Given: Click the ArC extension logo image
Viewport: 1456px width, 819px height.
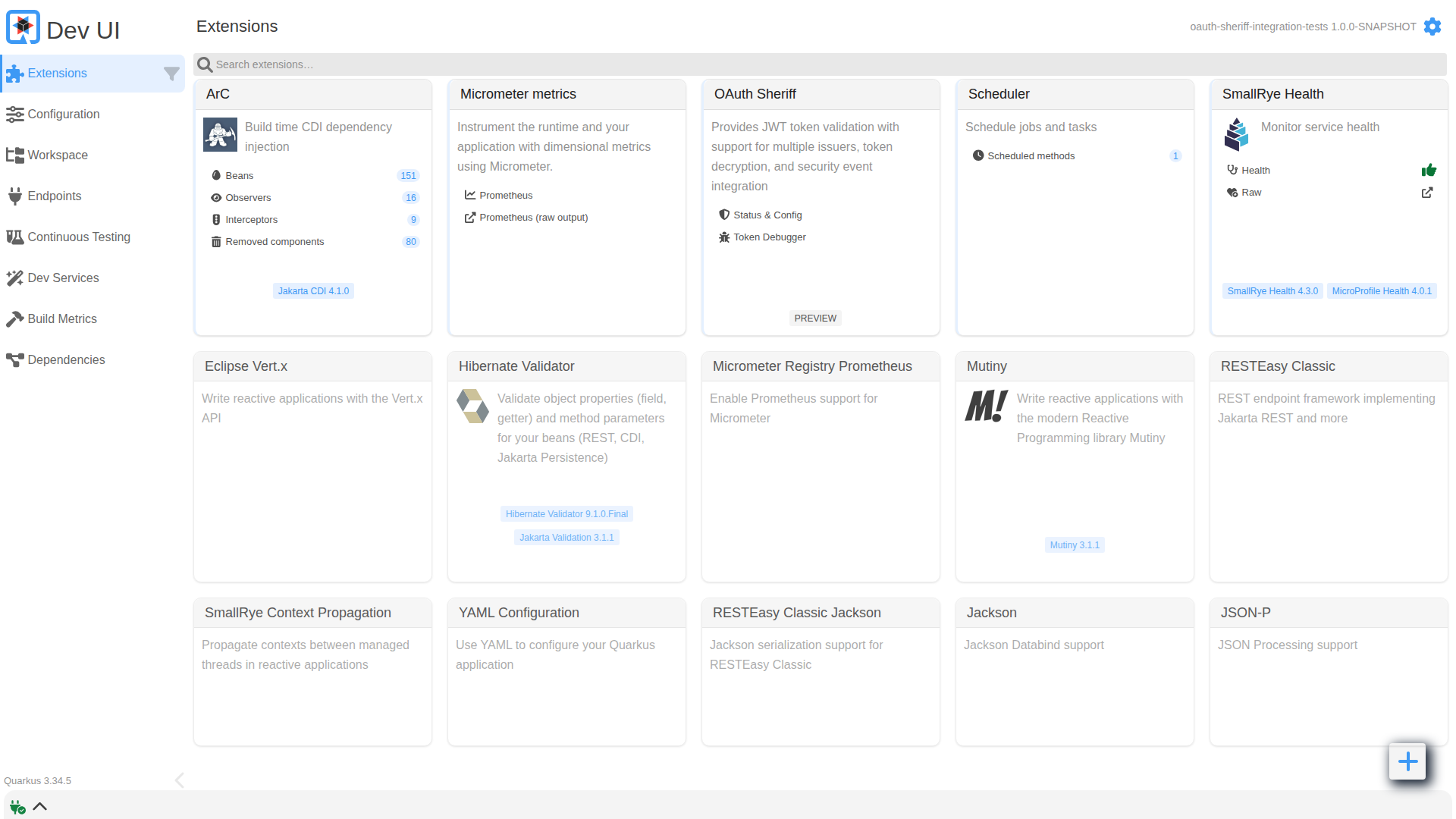Looking at the screenshot, I should 220,135.
